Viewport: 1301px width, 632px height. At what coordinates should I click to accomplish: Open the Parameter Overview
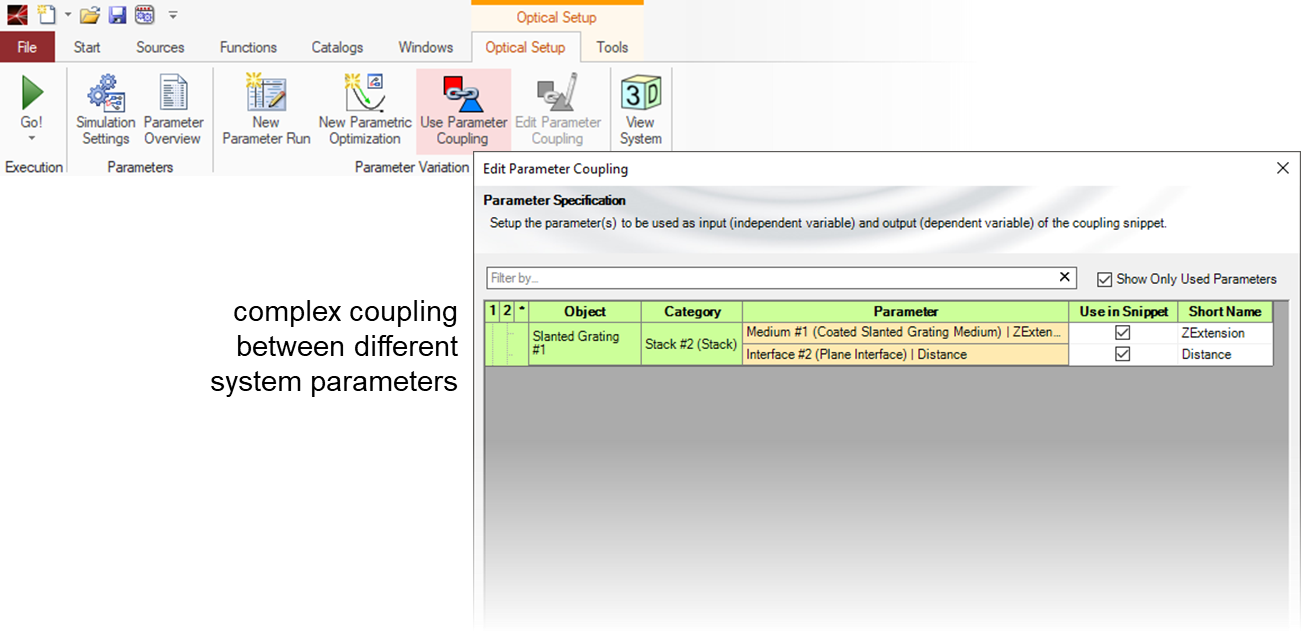173,110
